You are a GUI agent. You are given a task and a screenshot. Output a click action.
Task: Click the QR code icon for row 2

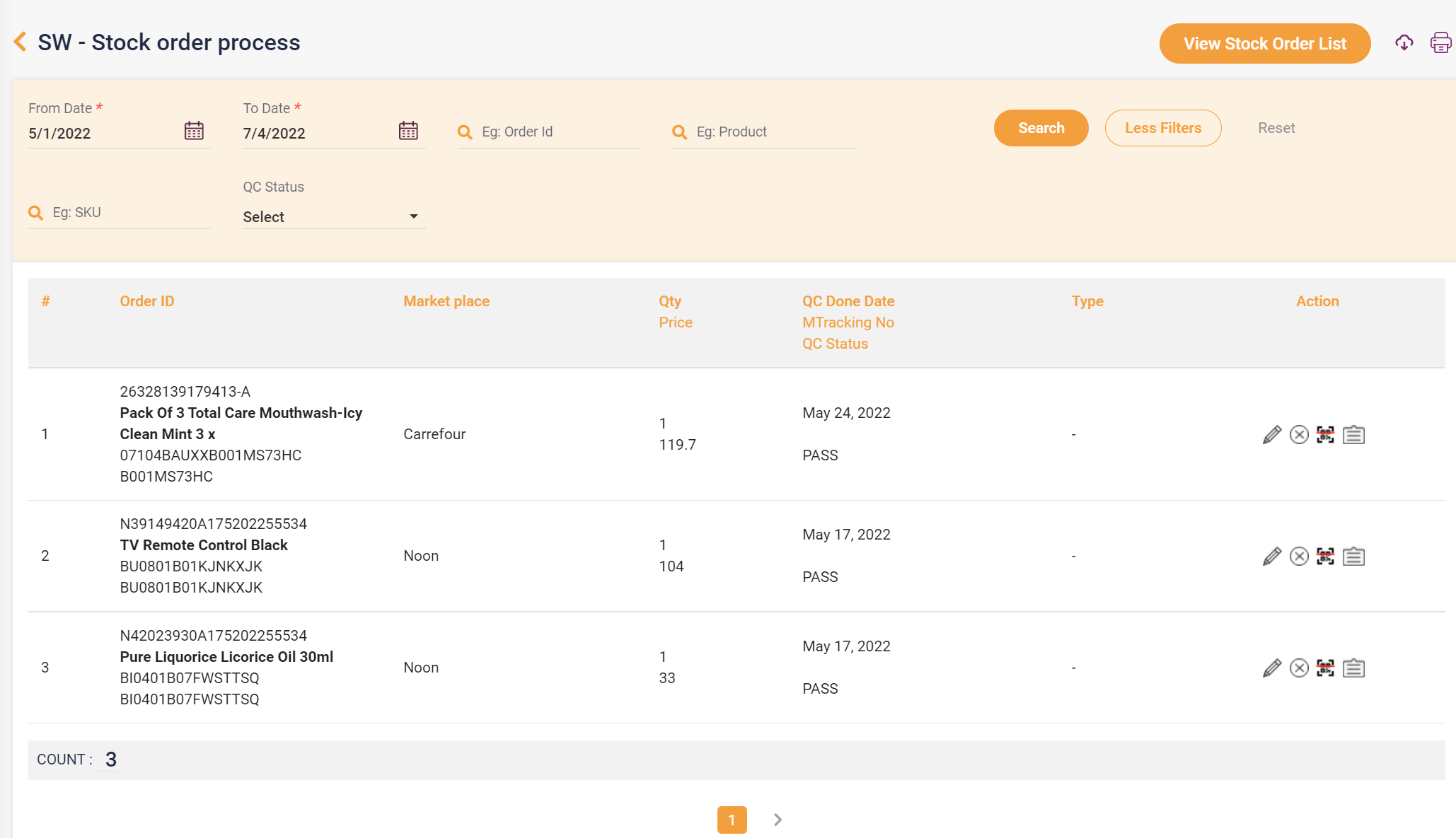pos(1325,555)
